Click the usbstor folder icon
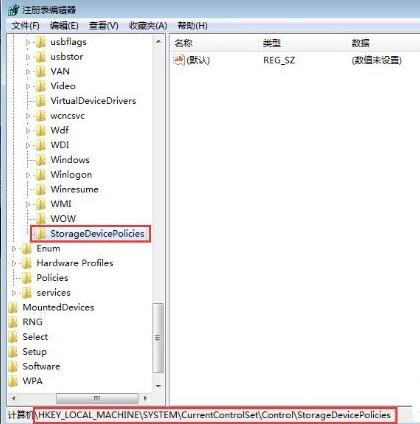Viewport: 420px width, 424px height. click(41, 57)
